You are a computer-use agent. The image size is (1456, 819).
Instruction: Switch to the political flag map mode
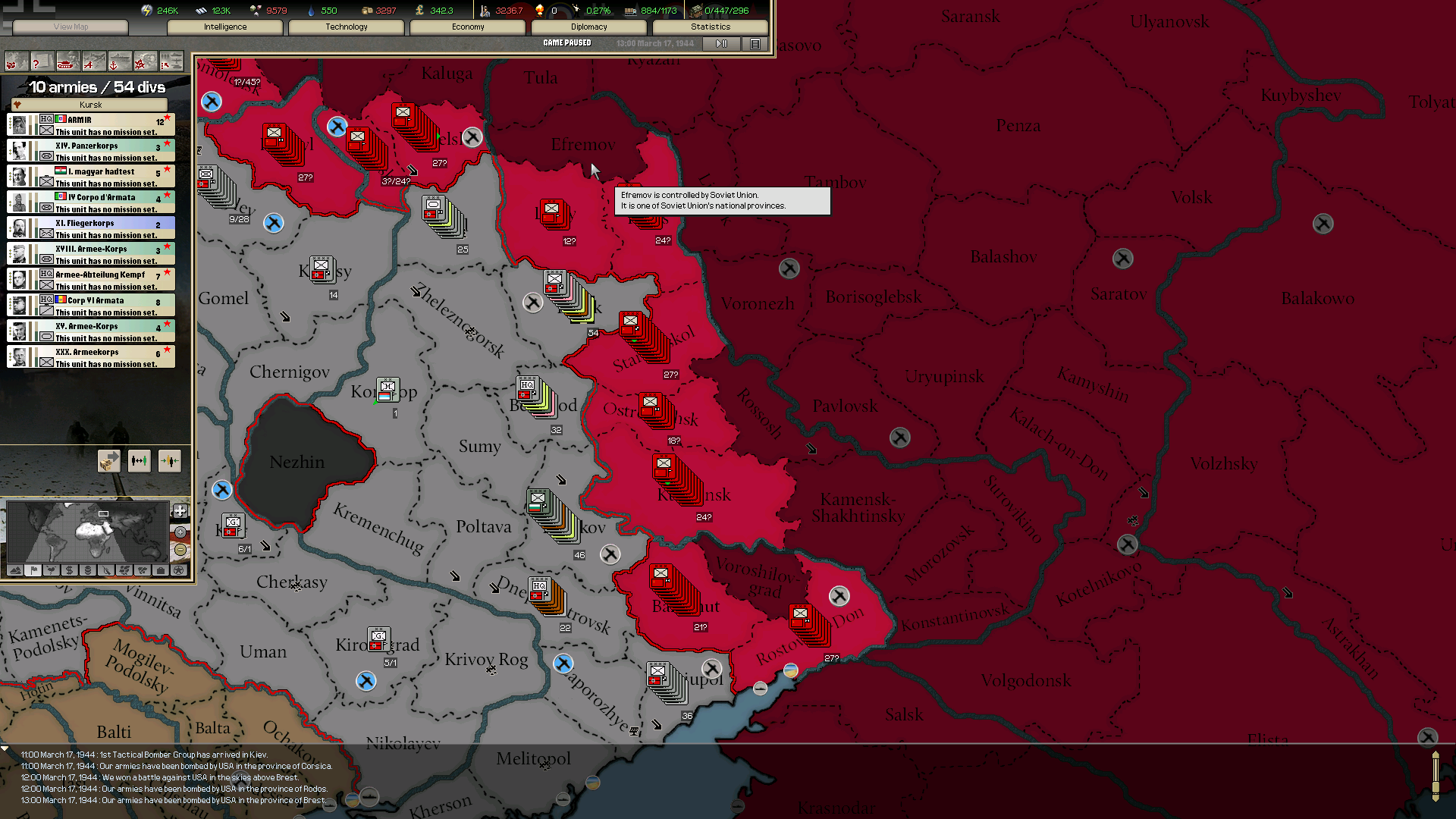click(33, 570)
